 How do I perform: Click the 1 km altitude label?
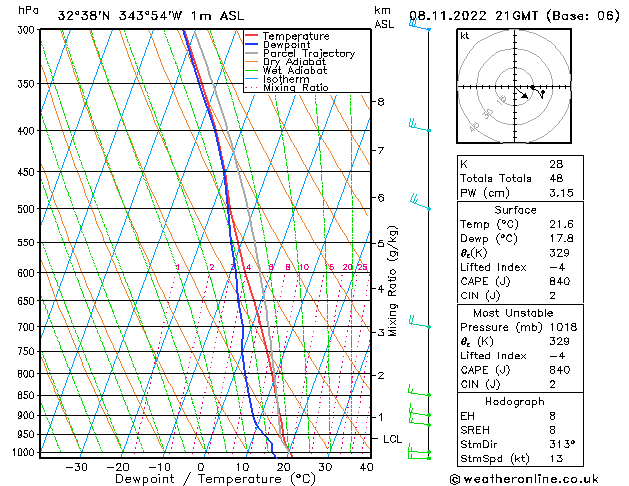(381, 417)
